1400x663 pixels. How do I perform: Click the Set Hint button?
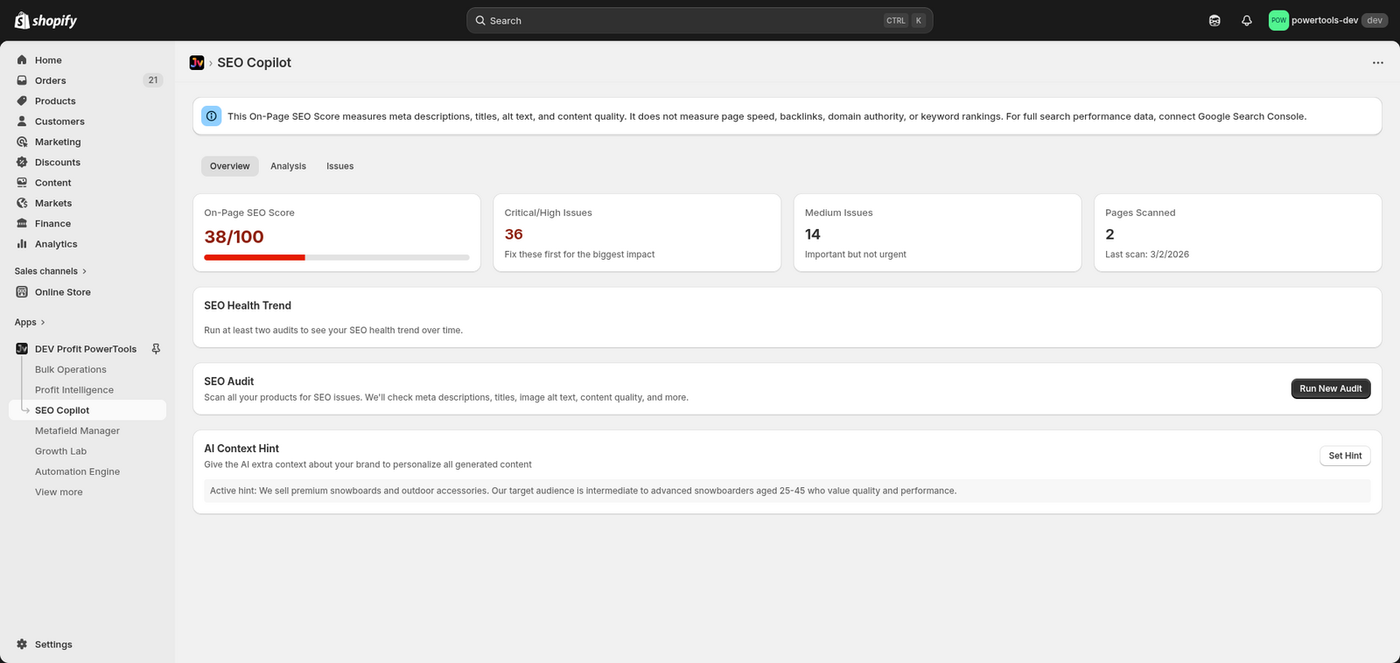click(1345, 456)
